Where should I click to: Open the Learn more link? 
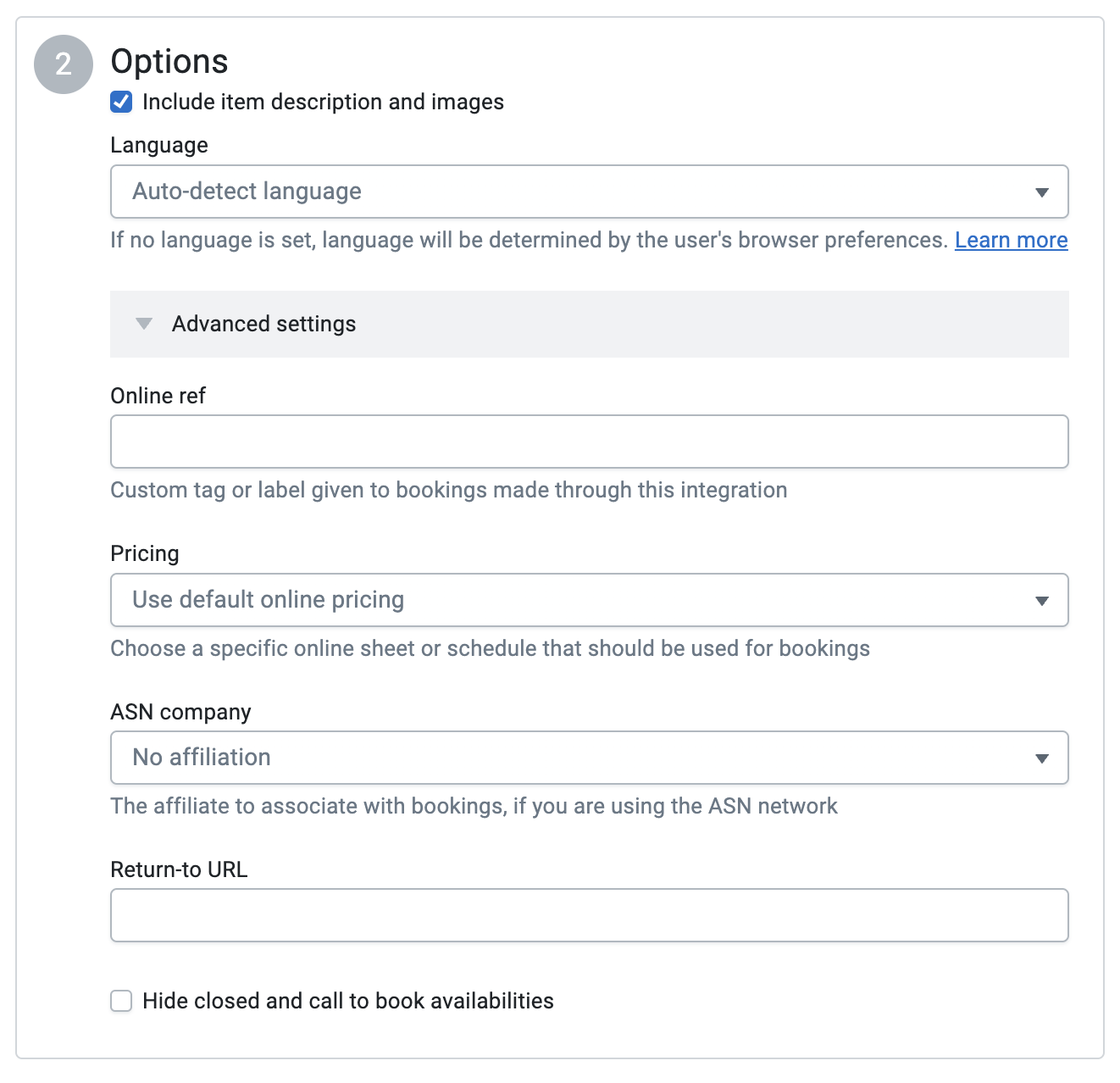point(1011,240)
